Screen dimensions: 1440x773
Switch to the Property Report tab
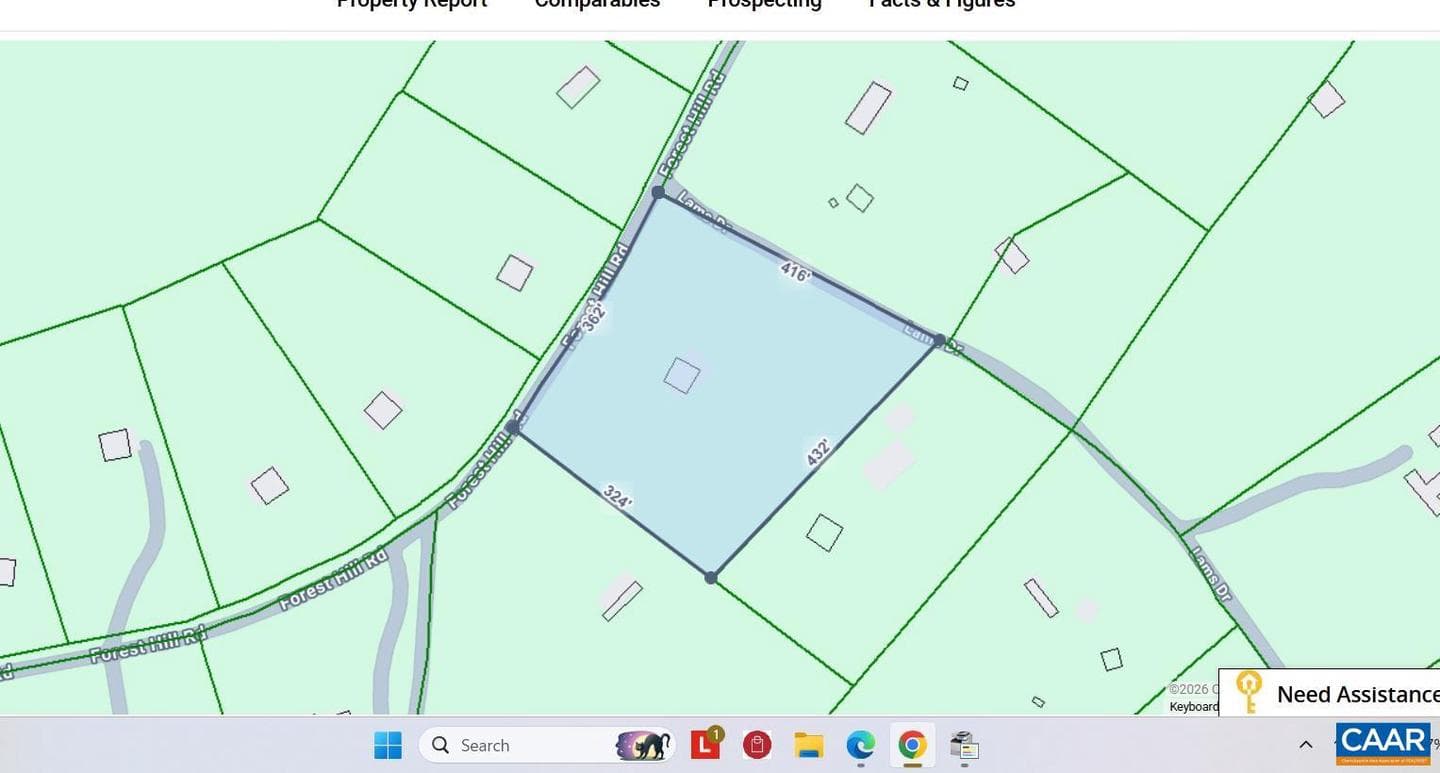(x=412, y=3)
